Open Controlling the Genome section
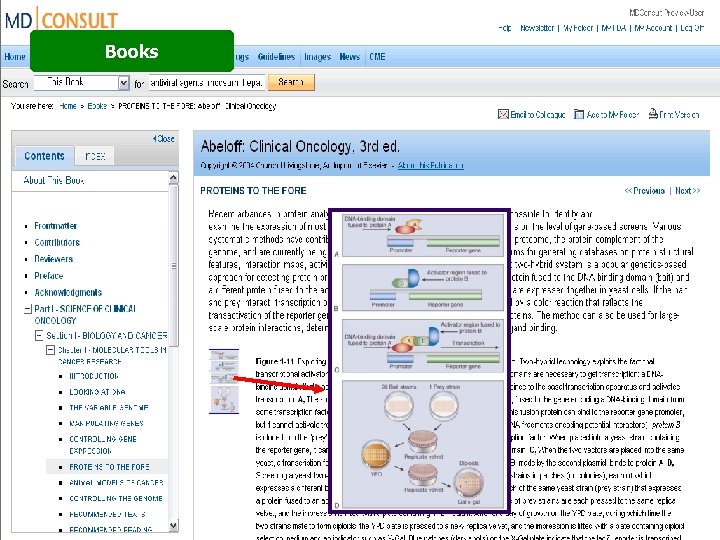This screenshot has width=720, height=540. pos(116,498)
